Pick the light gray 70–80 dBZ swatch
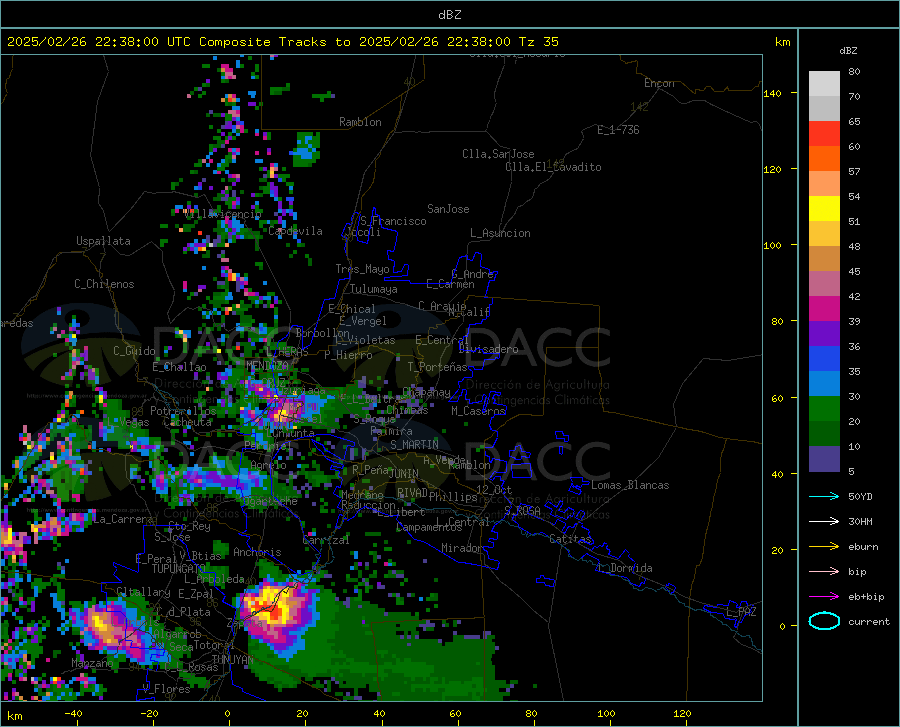The width and height of the screenshot is (900, 727). [x=824, y=84]
